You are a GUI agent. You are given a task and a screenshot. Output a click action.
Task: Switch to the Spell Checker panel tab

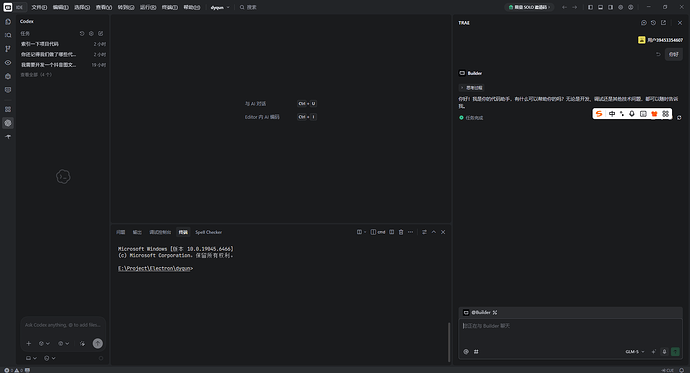coord(209,232)
